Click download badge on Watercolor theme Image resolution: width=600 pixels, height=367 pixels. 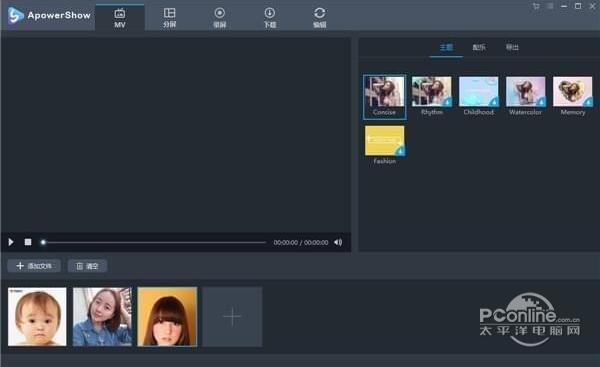(541, 102)
